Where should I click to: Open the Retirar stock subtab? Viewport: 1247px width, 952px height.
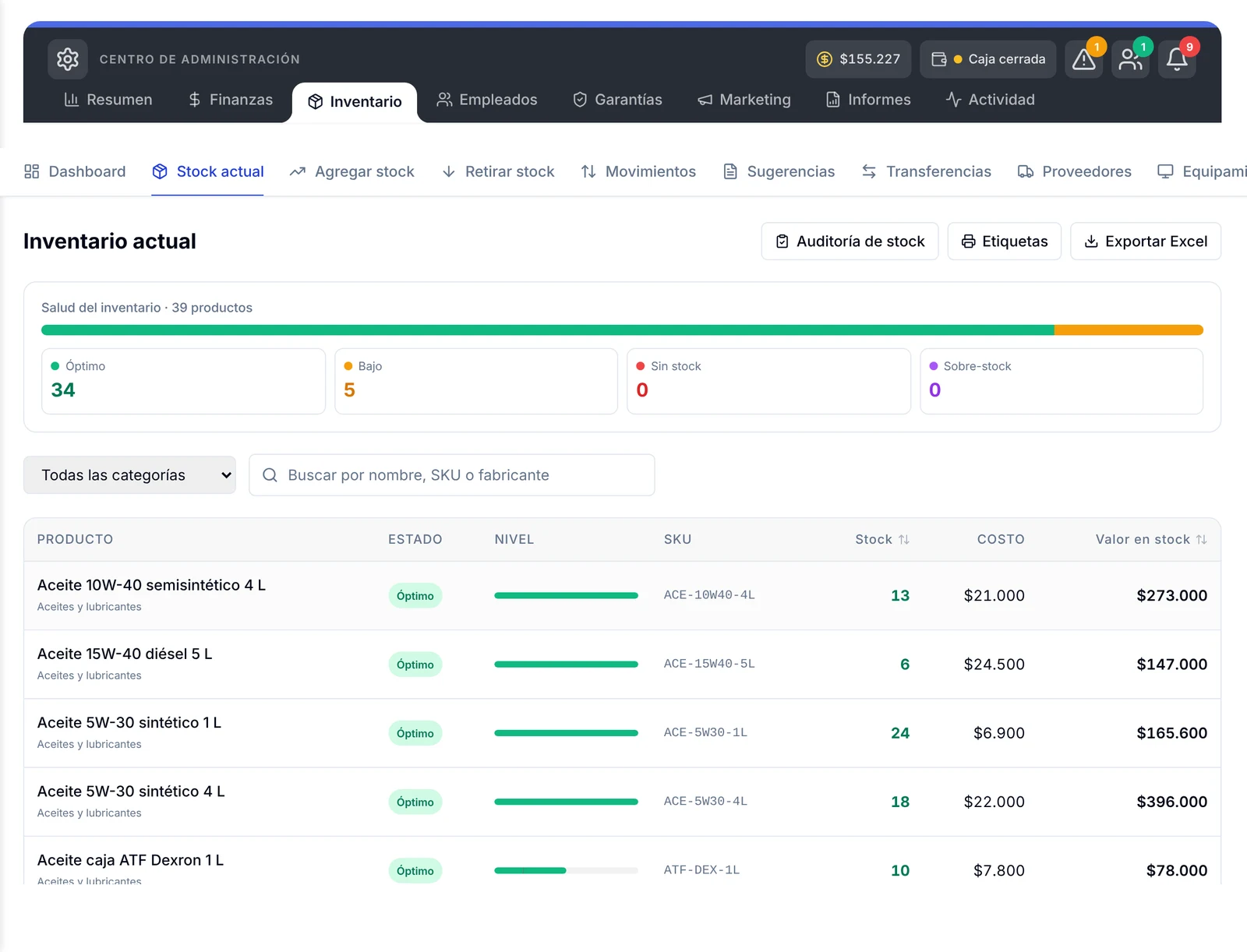click(498, 171)
